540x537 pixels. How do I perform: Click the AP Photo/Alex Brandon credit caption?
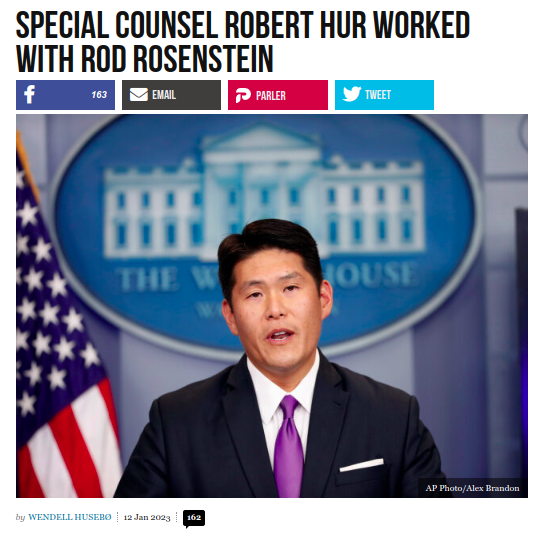[x=472, y=488]
